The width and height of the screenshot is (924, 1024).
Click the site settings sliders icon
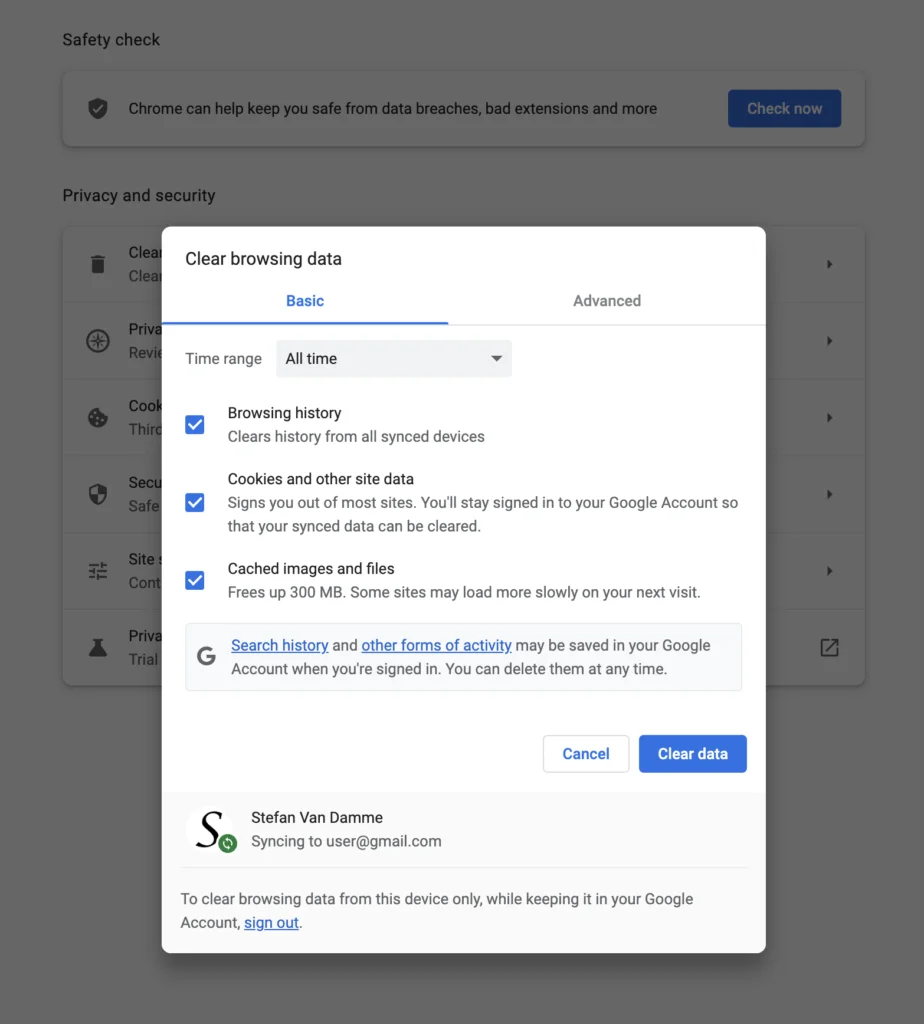98,571
